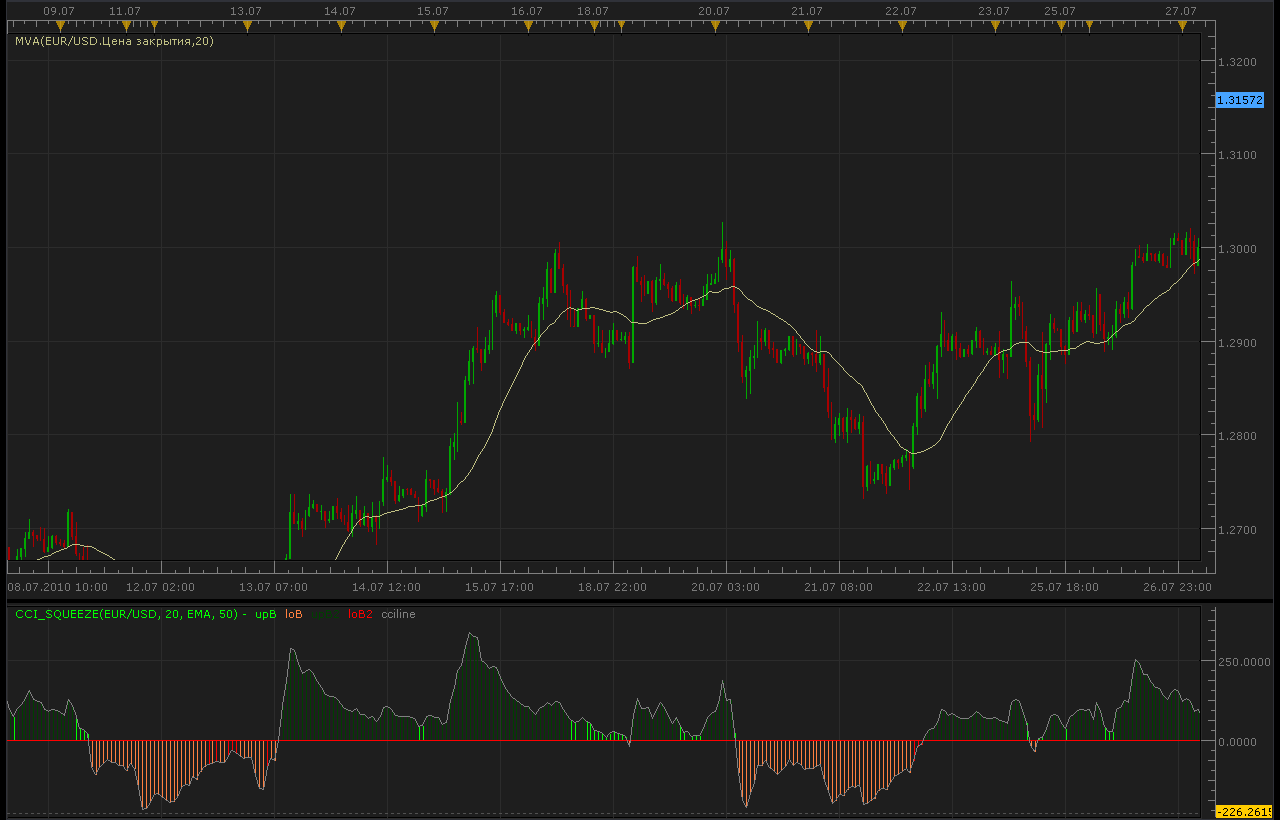The width and height of the screenshot is (1280, 820).
Task: Click the orange loB legend entry
Action: pos(294,614)
